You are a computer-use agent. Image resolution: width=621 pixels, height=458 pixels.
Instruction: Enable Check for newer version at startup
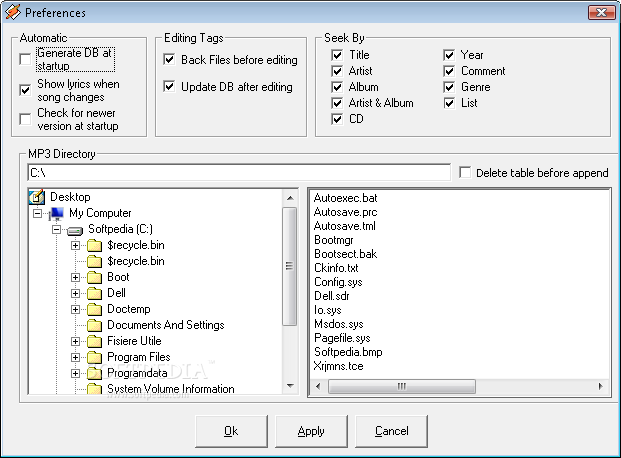coord(25,119)
